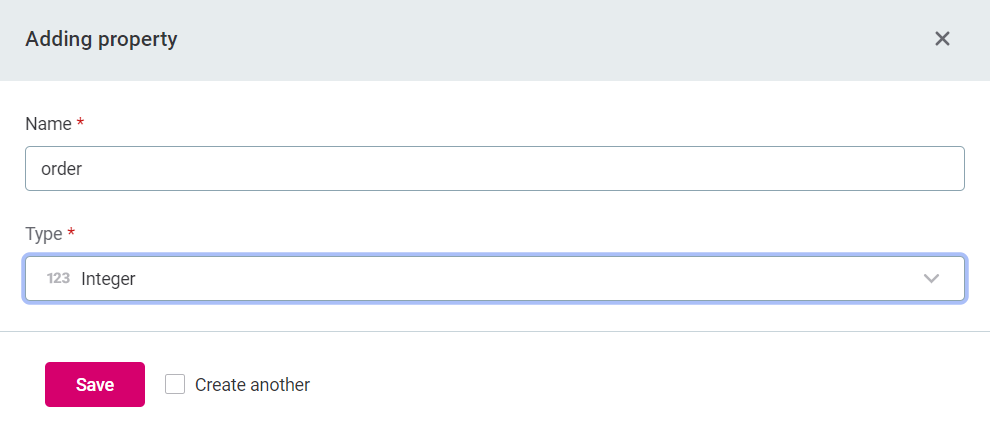Click the Adding property title text
Viewport: 990px width, 431px height.
tap(101, 40)
